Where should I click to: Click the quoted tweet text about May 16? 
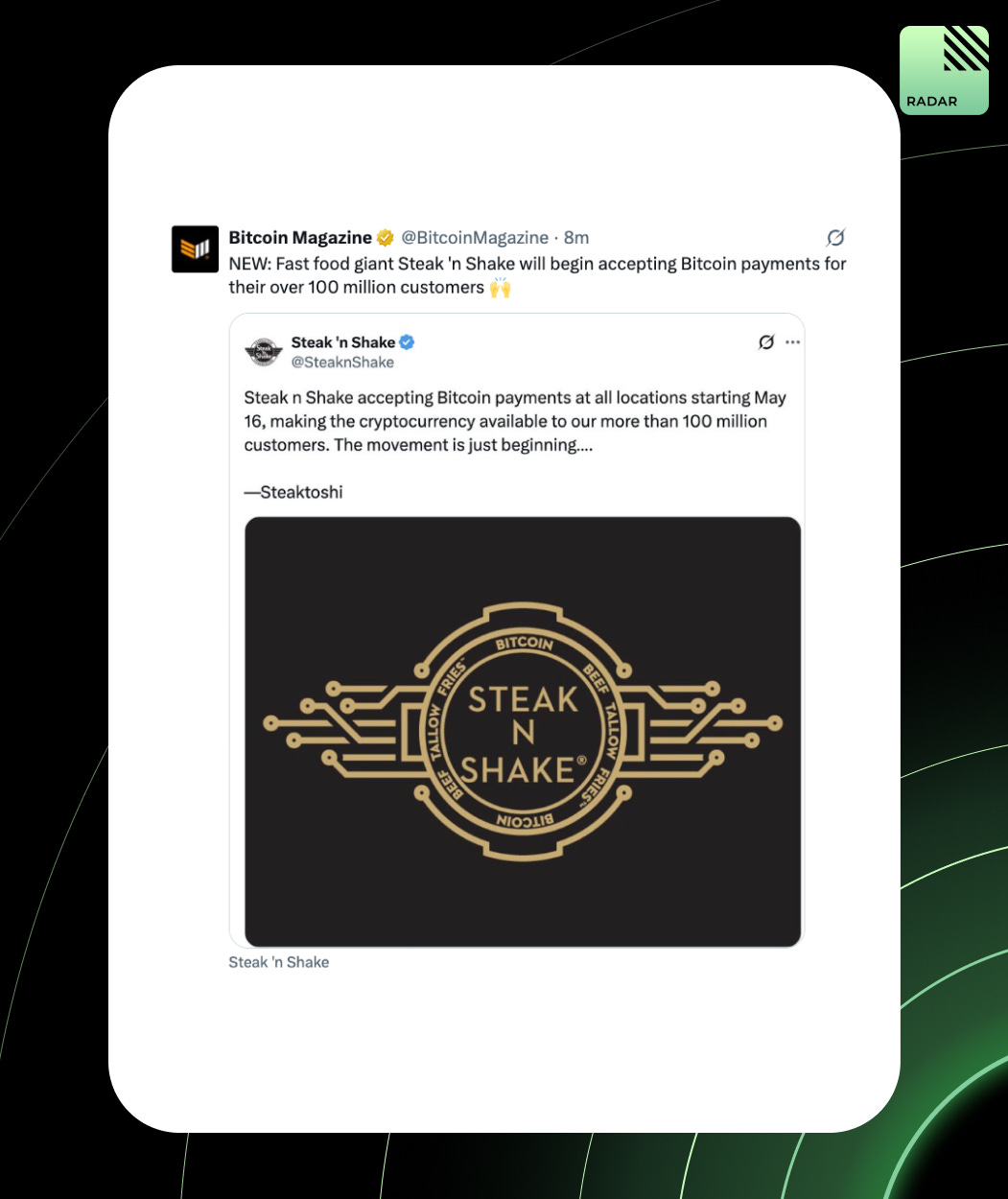coord(516,421)
